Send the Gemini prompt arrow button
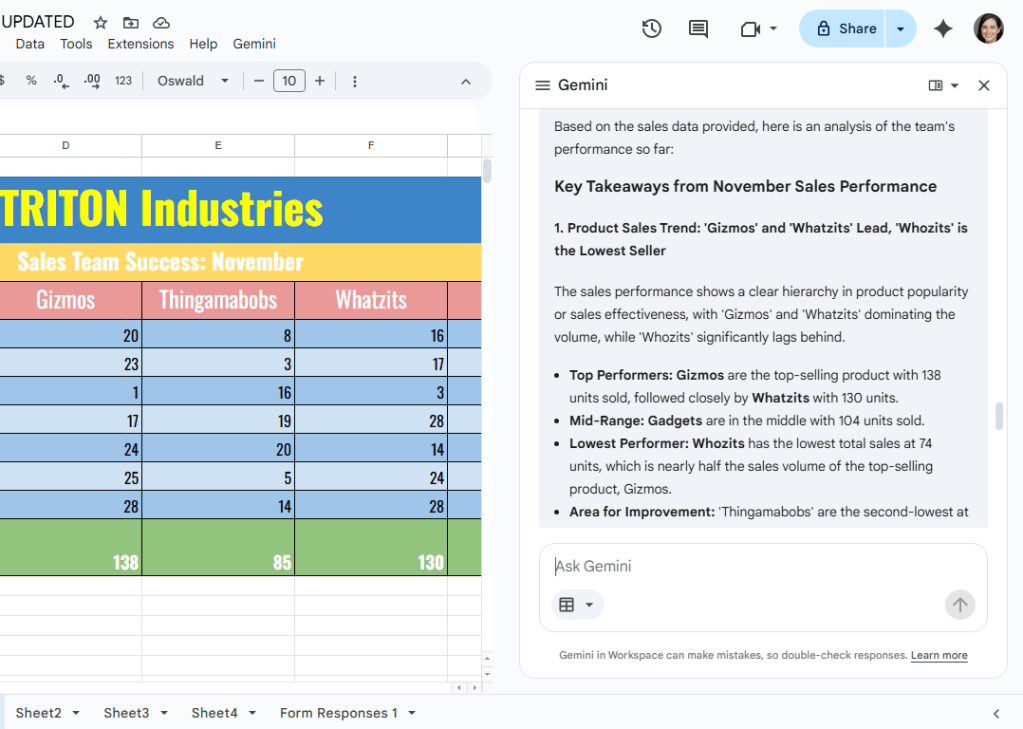 click(960, 604)
